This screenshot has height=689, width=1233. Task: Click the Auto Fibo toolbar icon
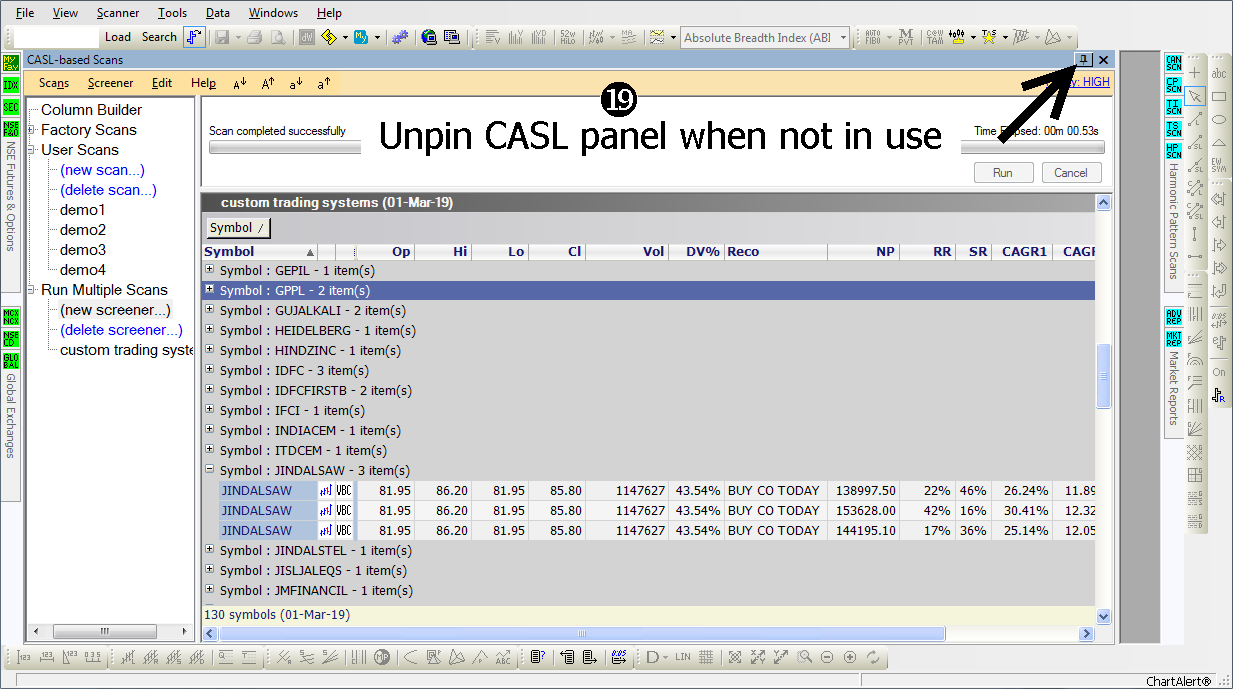(873, 38)
